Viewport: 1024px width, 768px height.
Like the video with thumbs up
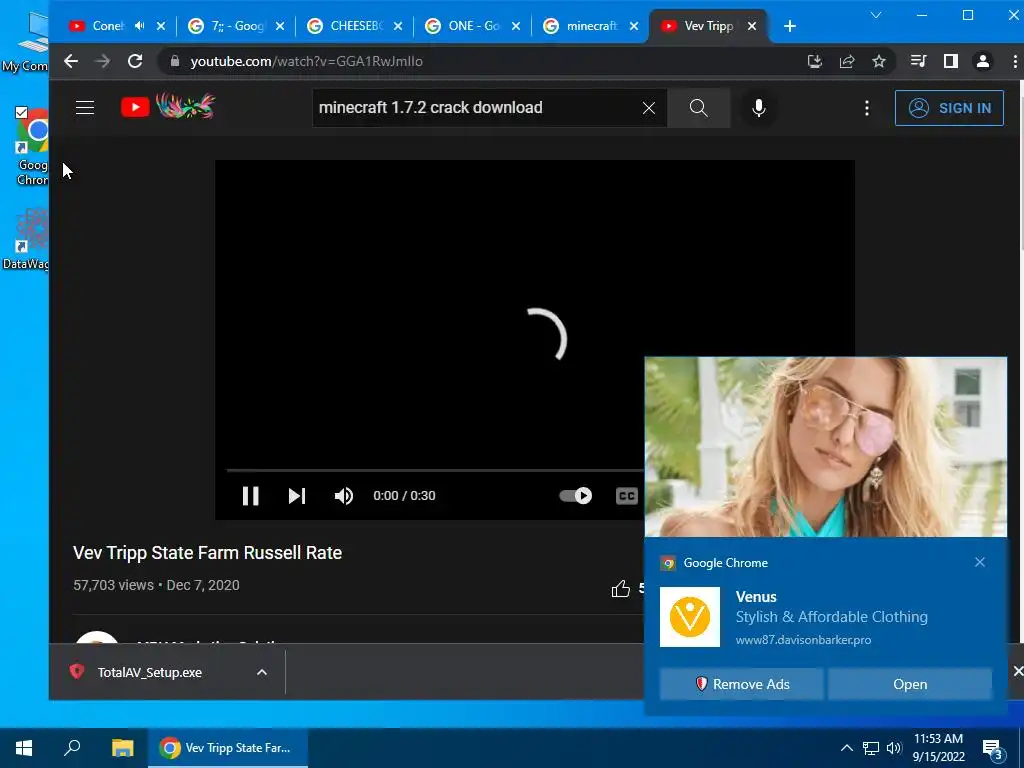pos(620,589)
